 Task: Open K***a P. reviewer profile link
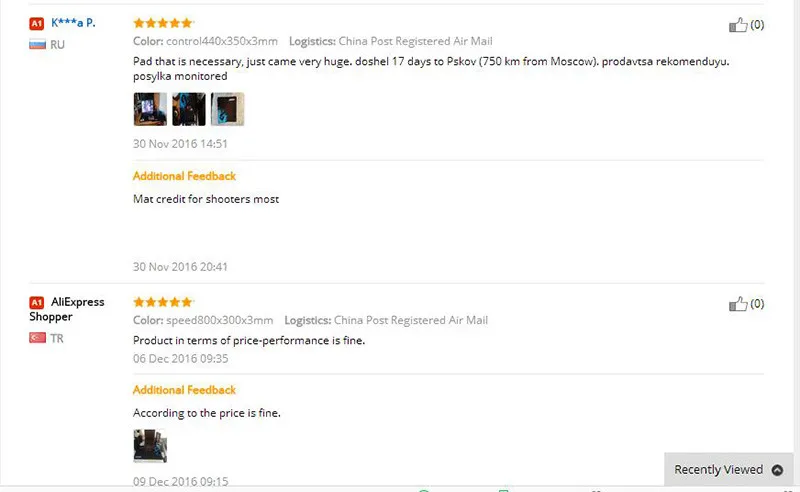tap(73, 22)
